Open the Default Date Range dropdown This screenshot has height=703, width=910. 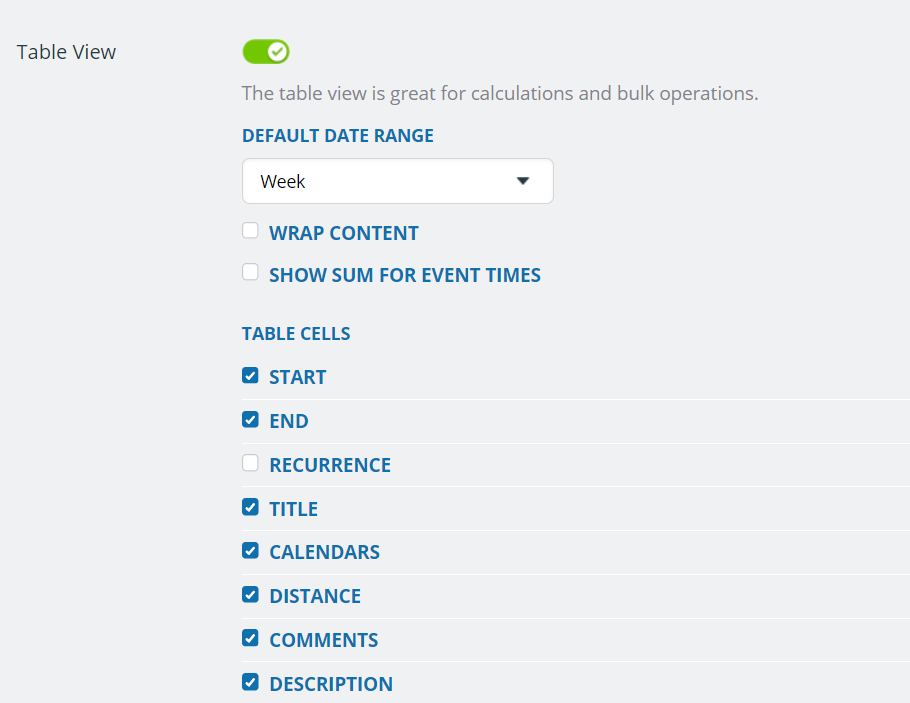click(398, 181)
